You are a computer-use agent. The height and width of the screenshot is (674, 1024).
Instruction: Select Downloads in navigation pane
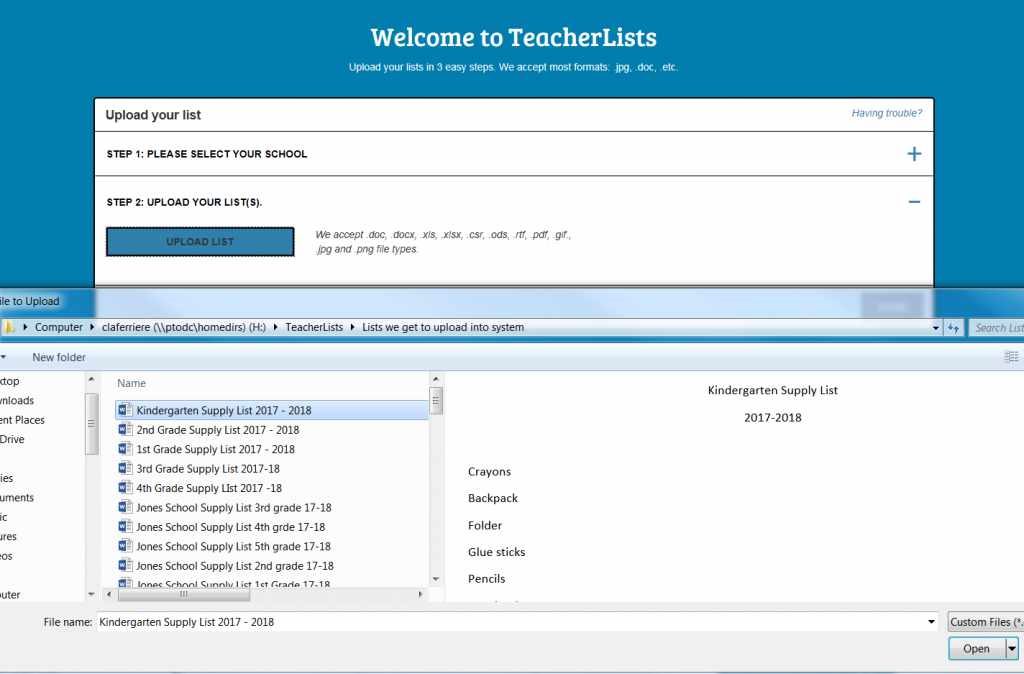pyautogui.click(x=17, y=400)
